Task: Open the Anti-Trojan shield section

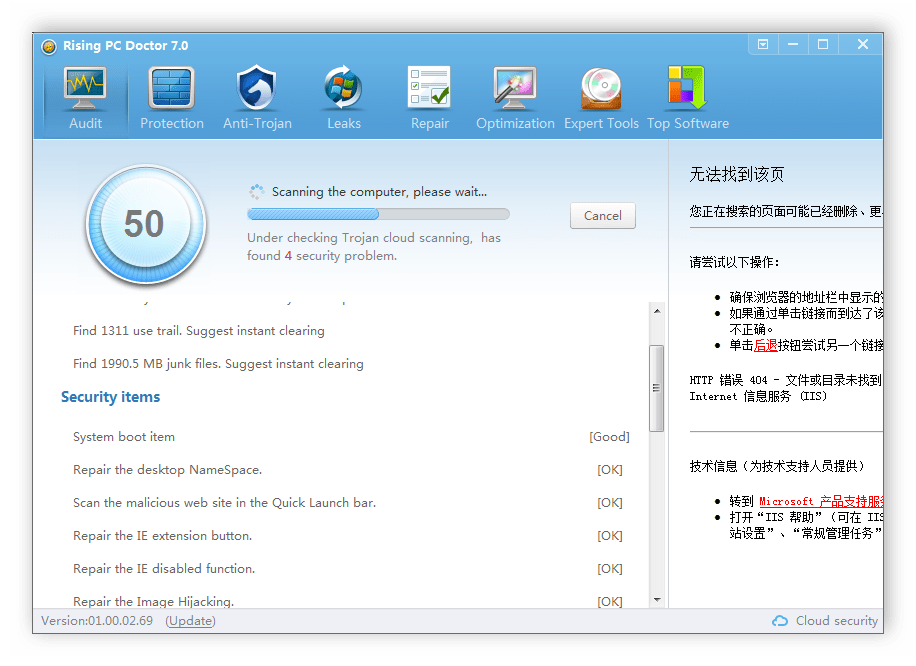Action: pyautogui.click(x=257, y=98)
